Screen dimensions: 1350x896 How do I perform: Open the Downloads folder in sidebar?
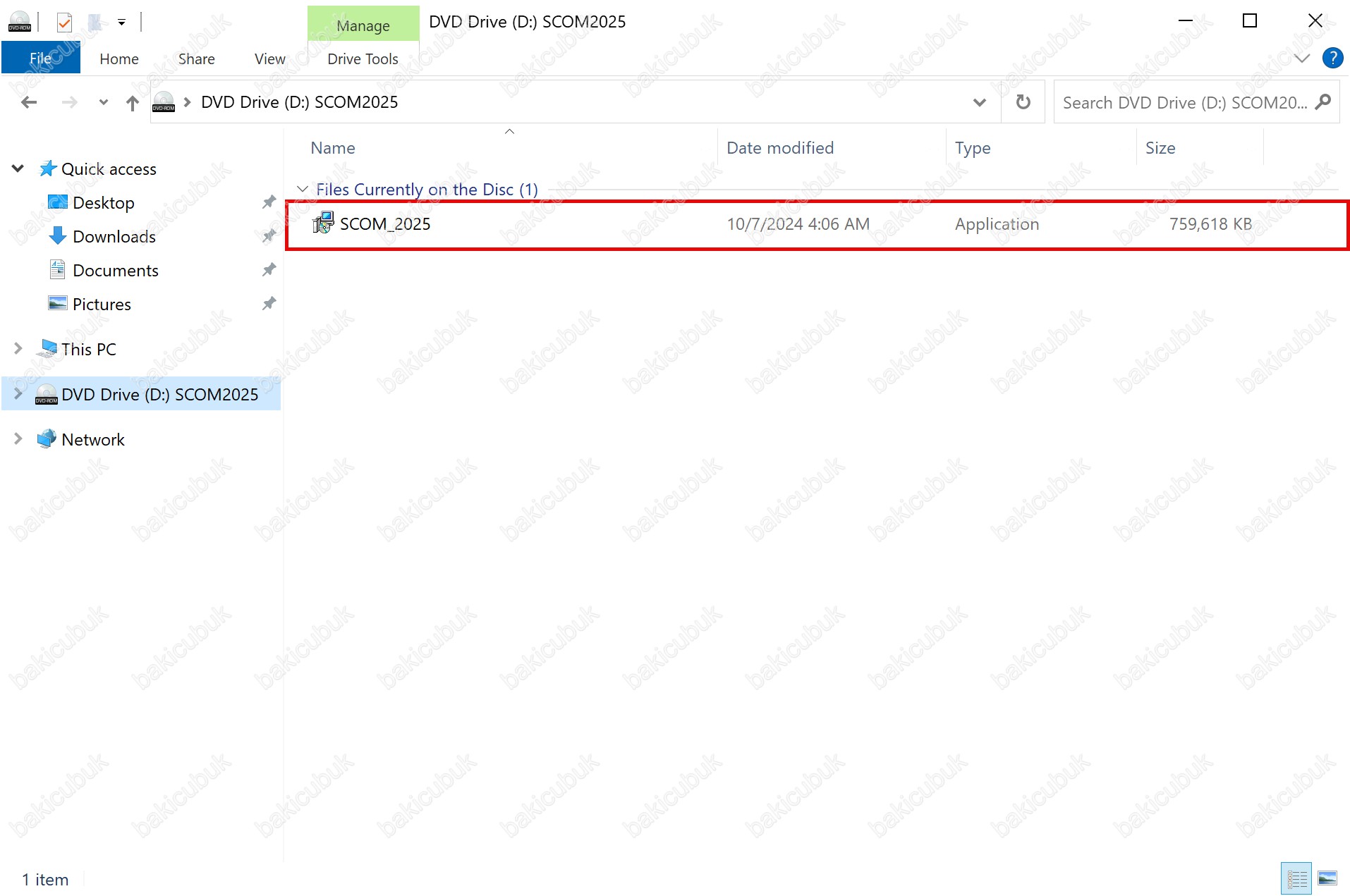[114, 237]
